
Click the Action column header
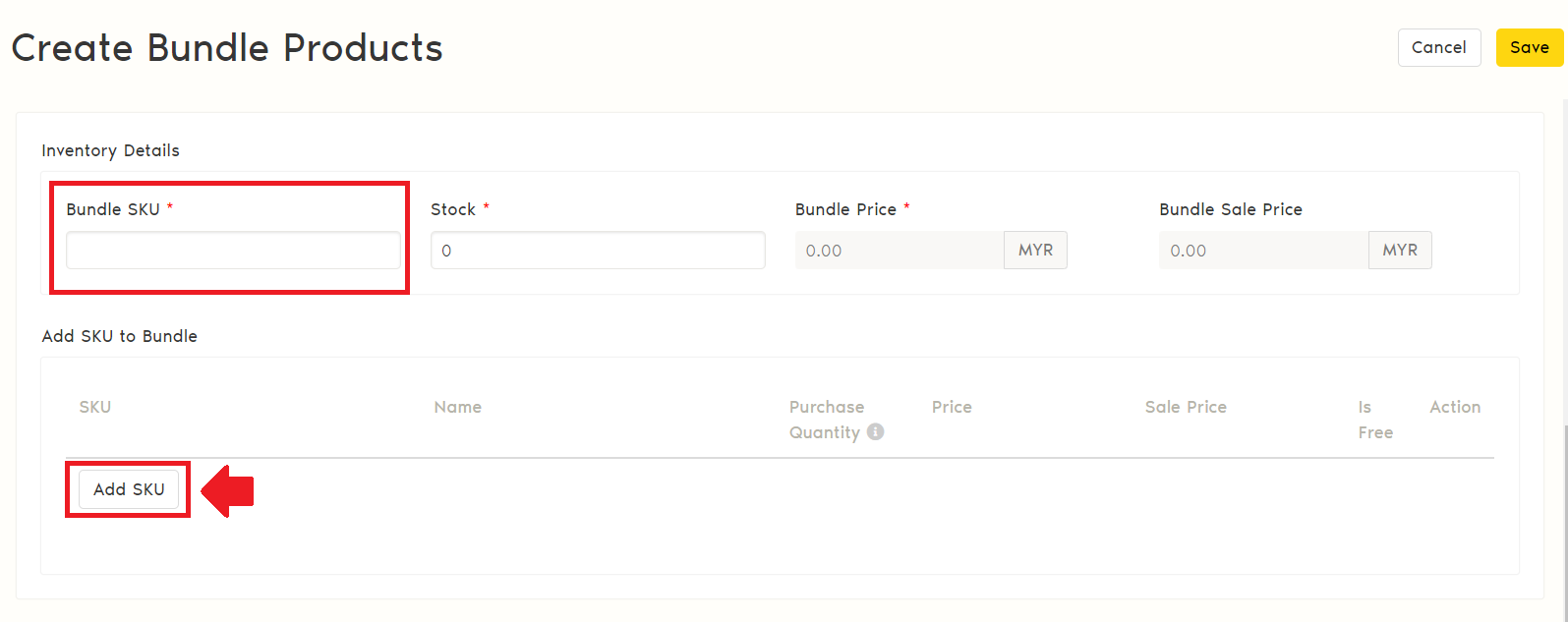coord(1455,407)
